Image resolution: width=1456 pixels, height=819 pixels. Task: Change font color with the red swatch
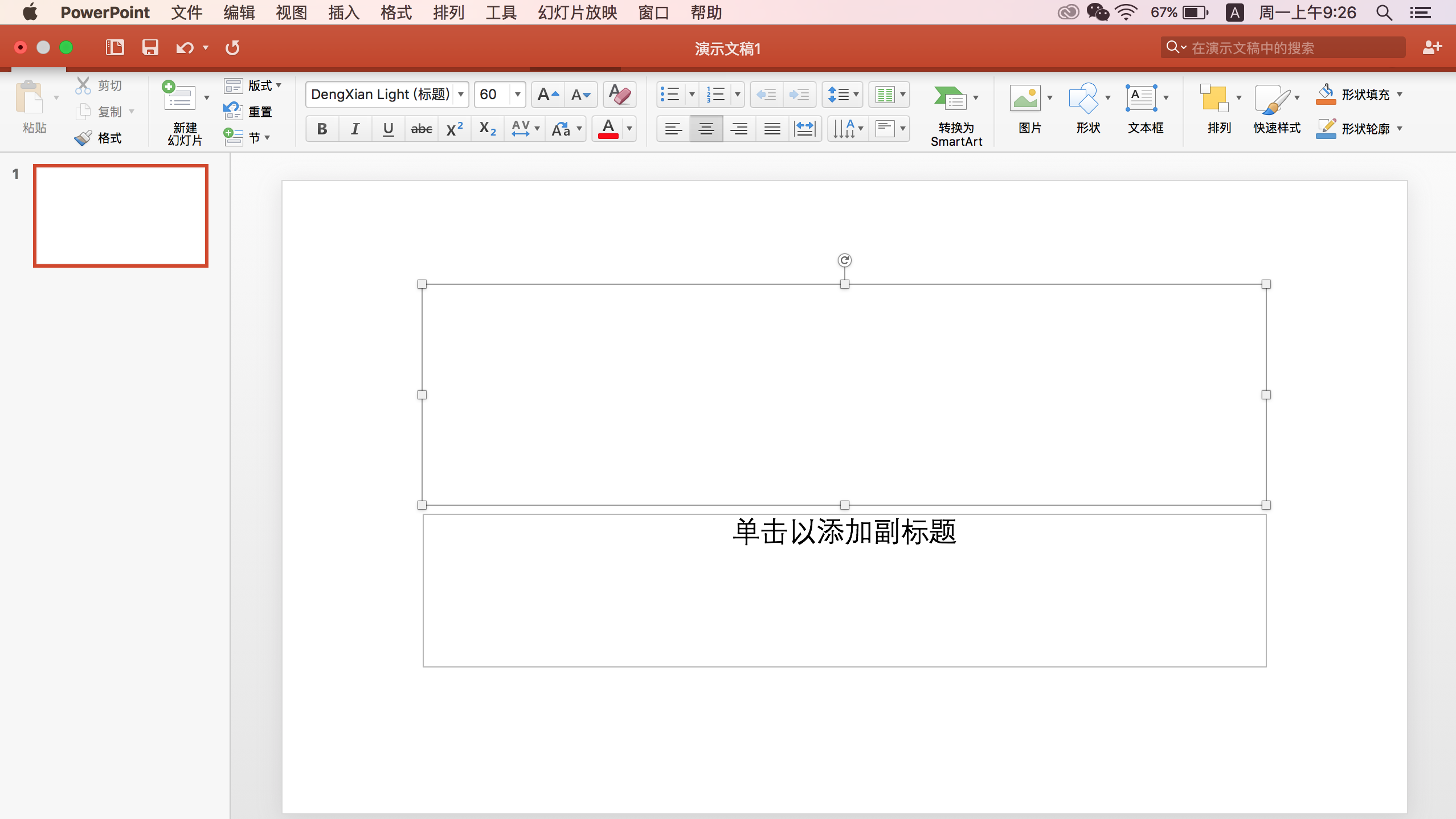point(607,129)
